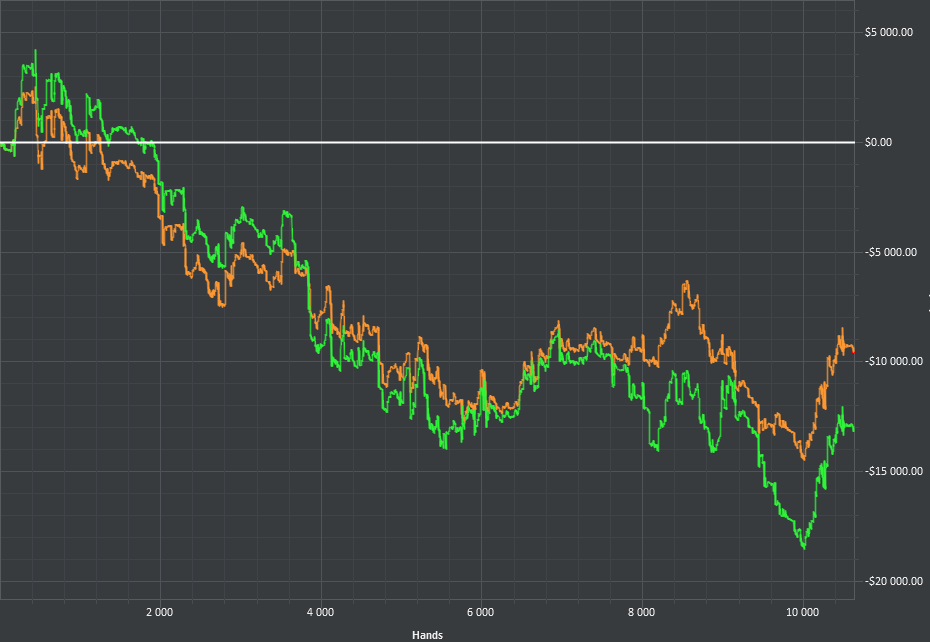Click the green line's highest peak at chart start
Screen dimensions: 930x642
(x=36, y=51)
